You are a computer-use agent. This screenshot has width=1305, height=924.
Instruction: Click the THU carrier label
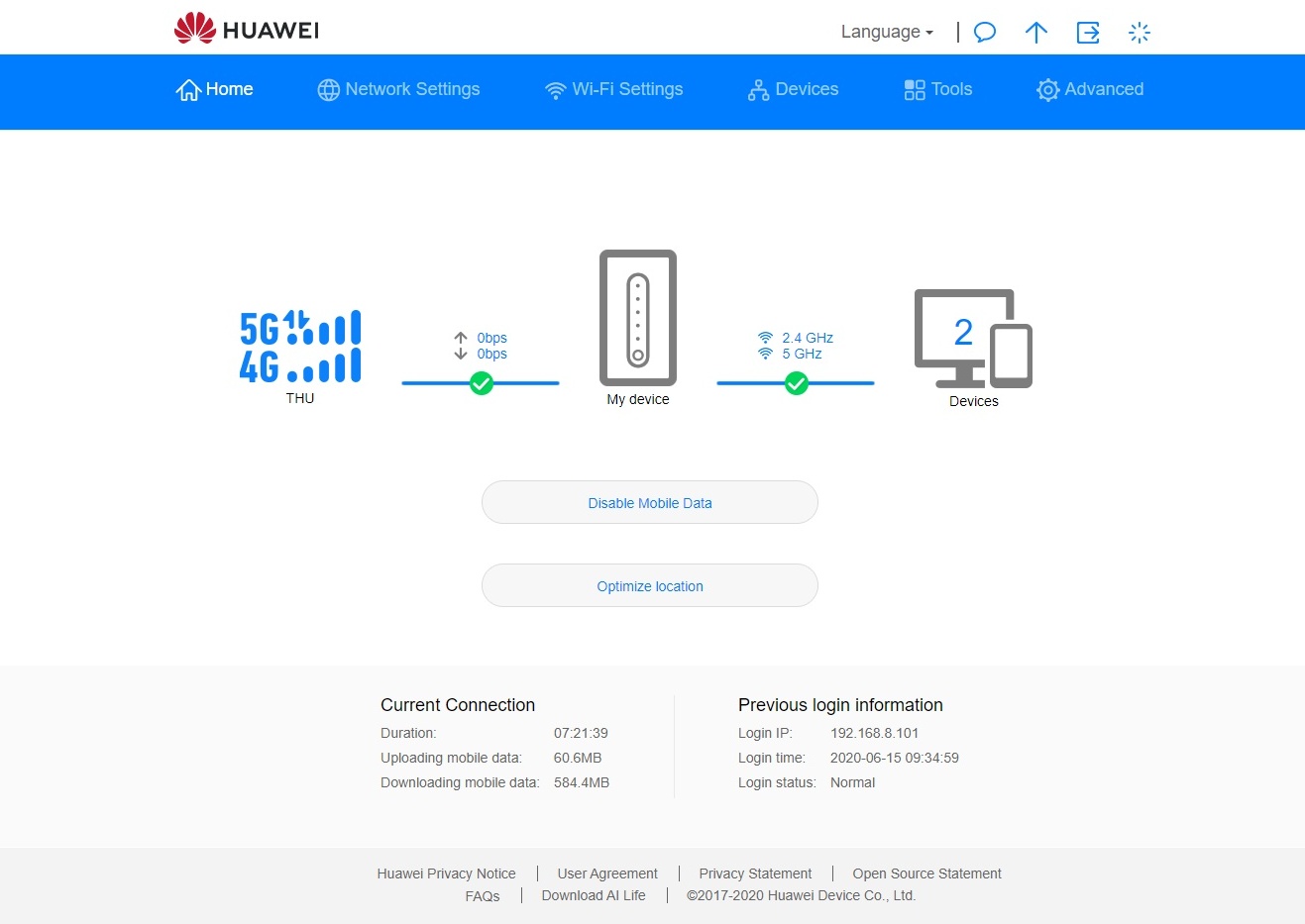click(300, 398)
